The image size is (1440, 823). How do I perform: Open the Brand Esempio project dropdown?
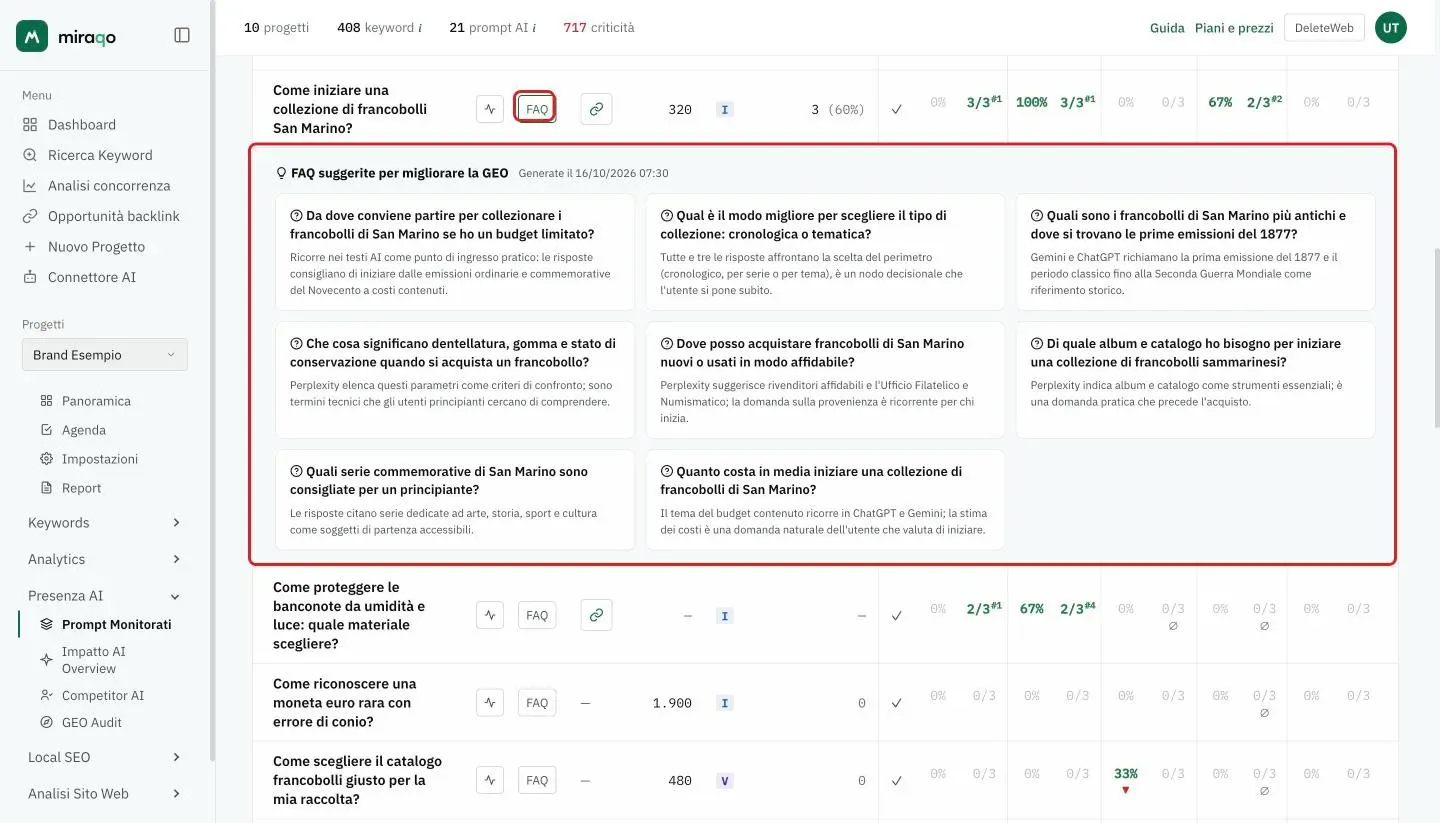[x=105, y=355]
